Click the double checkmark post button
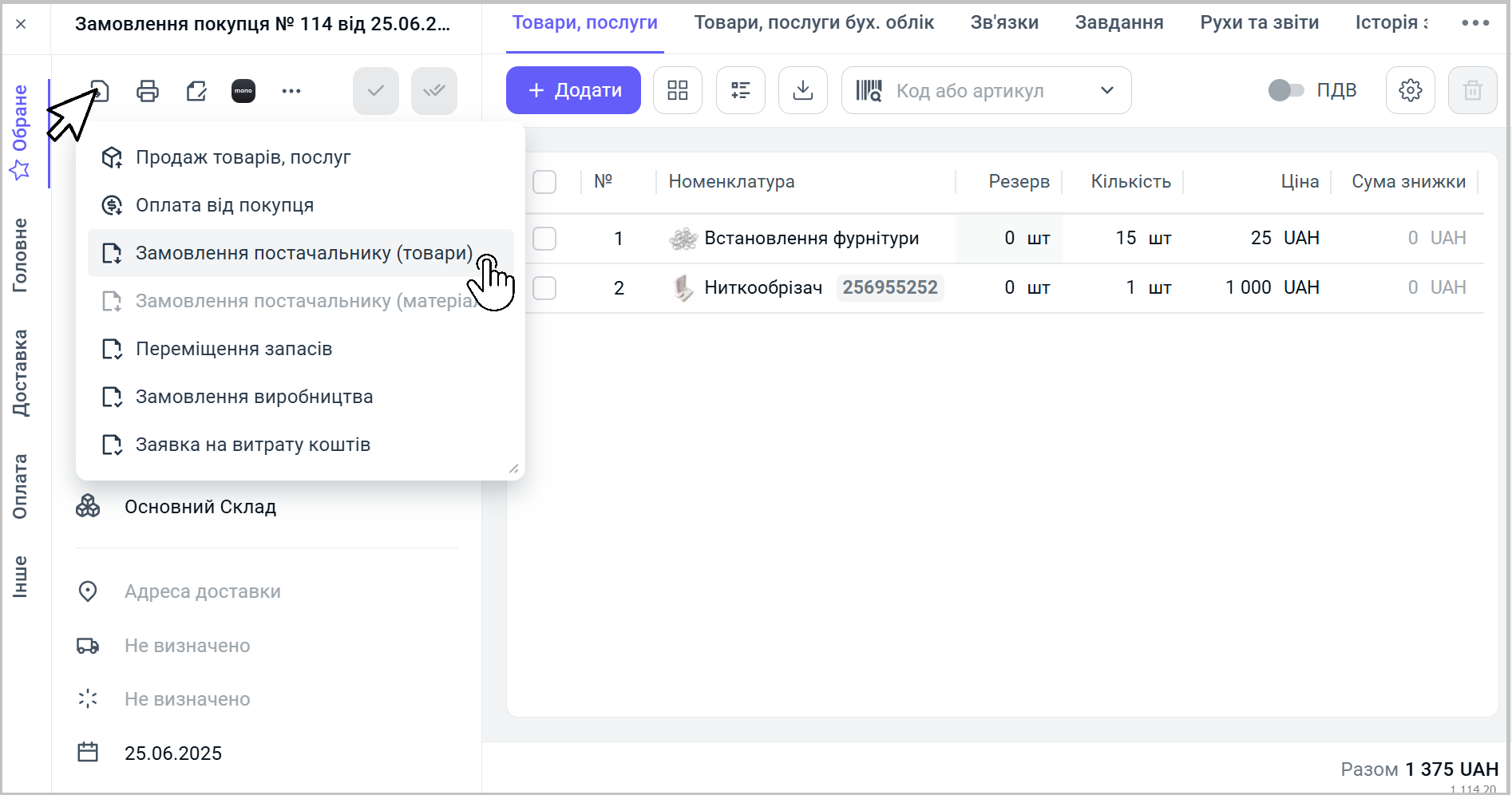The height and width of the screenshot is (795, 1512). coord(433,91)
